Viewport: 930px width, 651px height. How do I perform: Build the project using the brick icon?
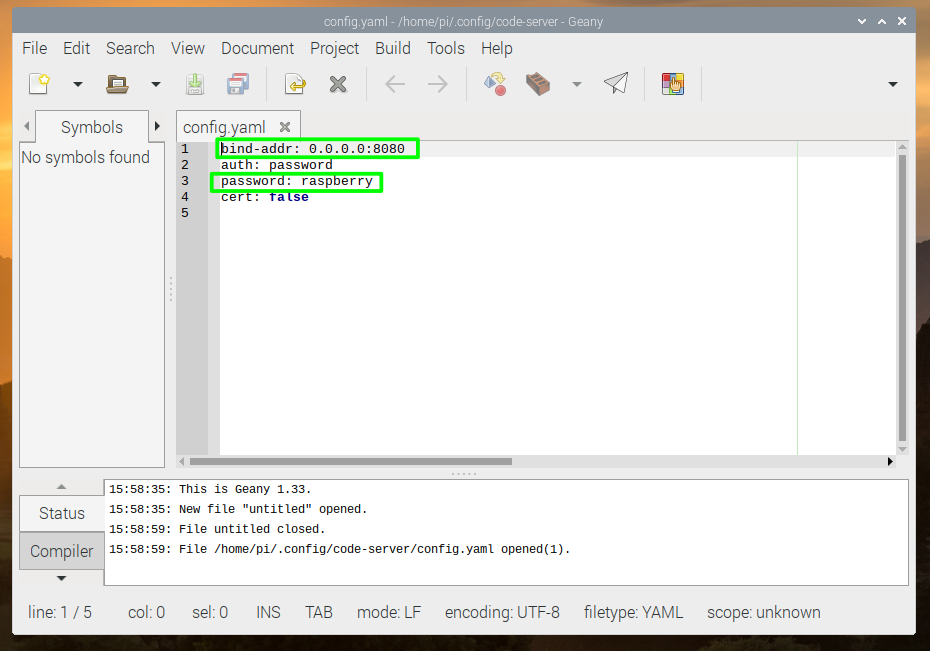(x=537, y=84)
